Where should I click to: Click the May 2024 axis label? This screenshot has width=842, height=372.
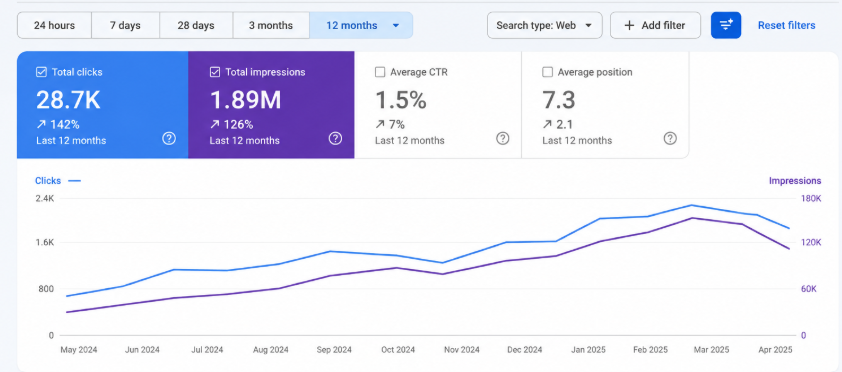79,350
